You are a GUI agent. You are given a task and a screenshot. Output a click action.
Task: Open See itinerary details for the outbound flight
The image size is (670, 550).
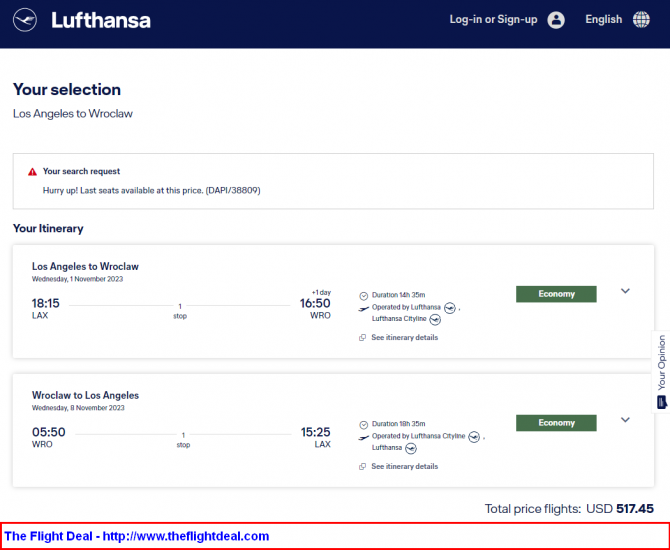click(x=404, y=338)
